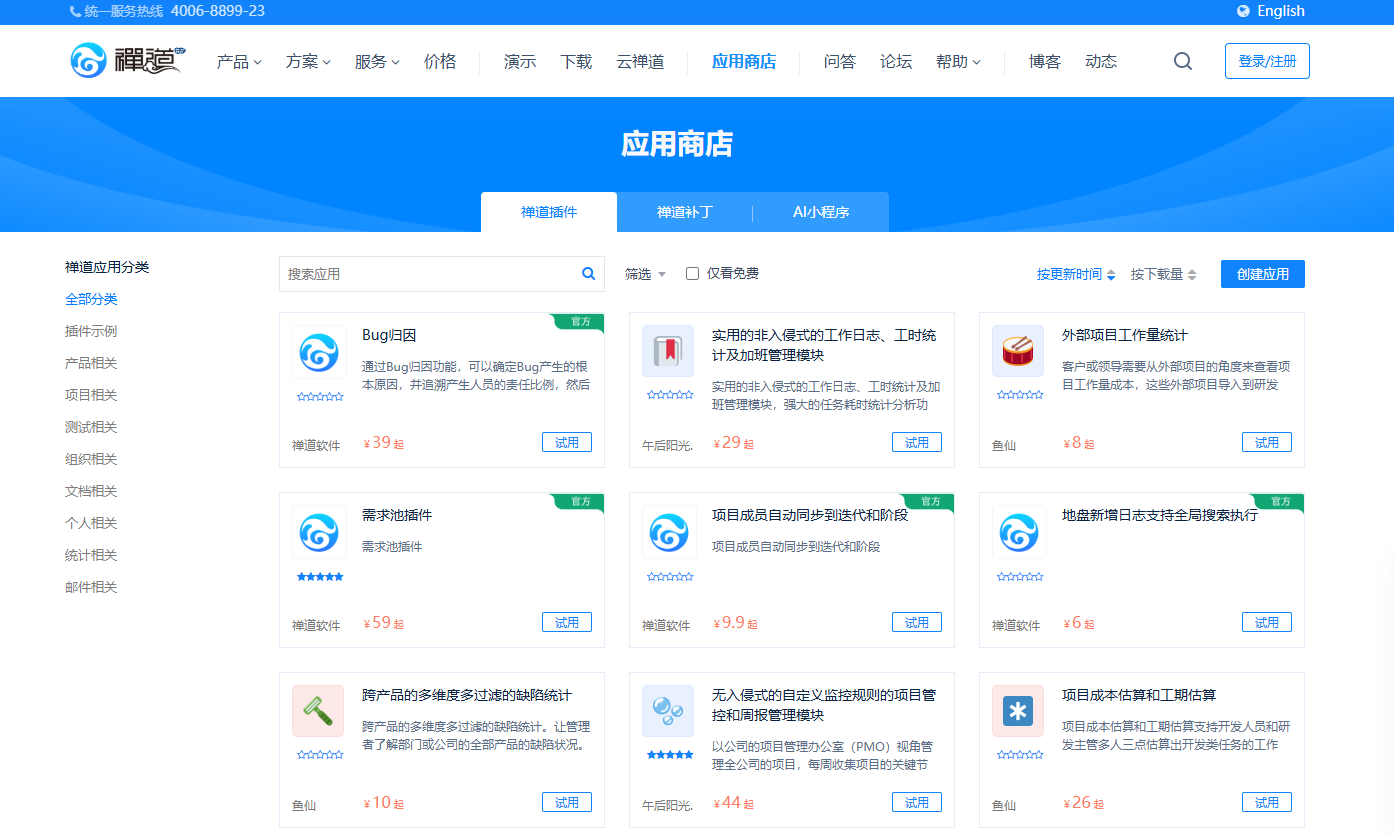Open 云禅道 from the top menu
This screenshot has width=1394, height=835.
[x=640, y=61]
